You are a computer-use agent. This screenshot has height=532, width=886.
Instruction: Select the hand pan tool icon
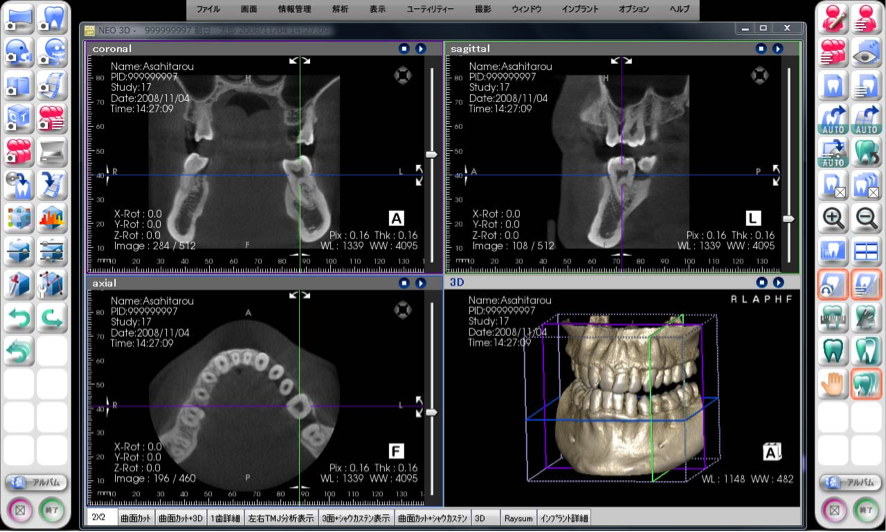pos(833,385)
